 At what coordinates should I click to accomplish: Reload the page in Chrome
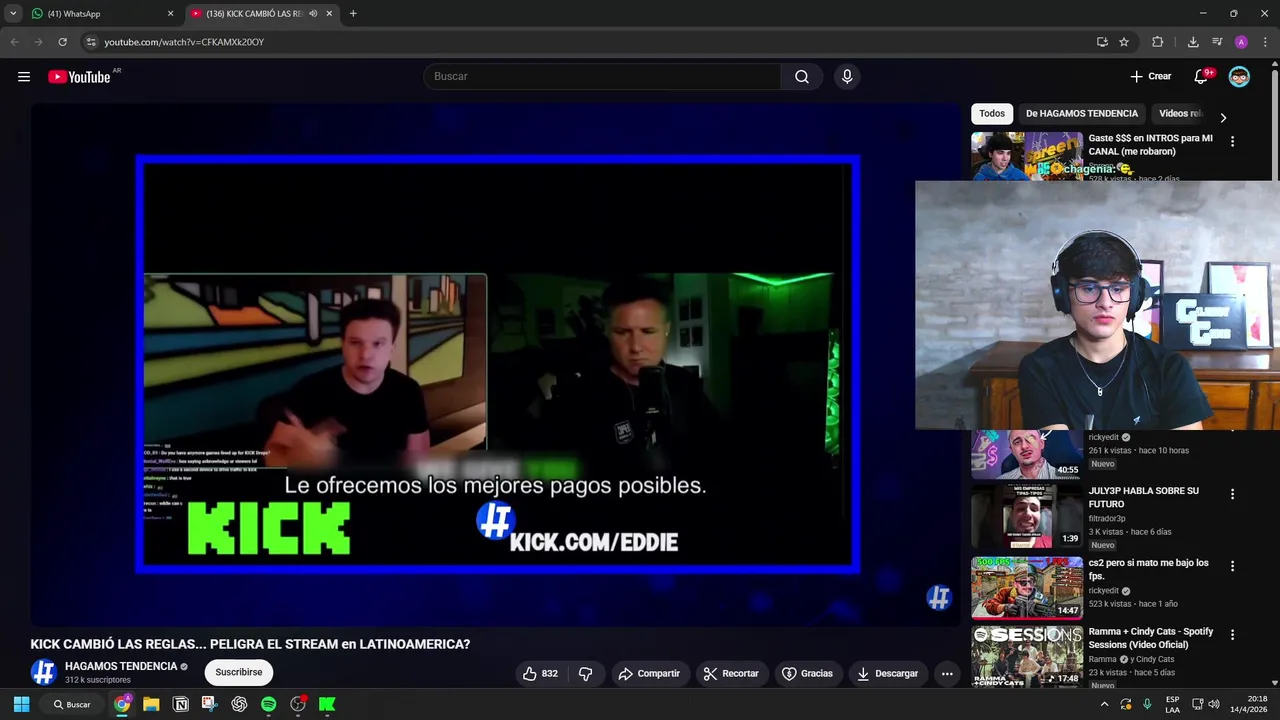pos(62,42)
